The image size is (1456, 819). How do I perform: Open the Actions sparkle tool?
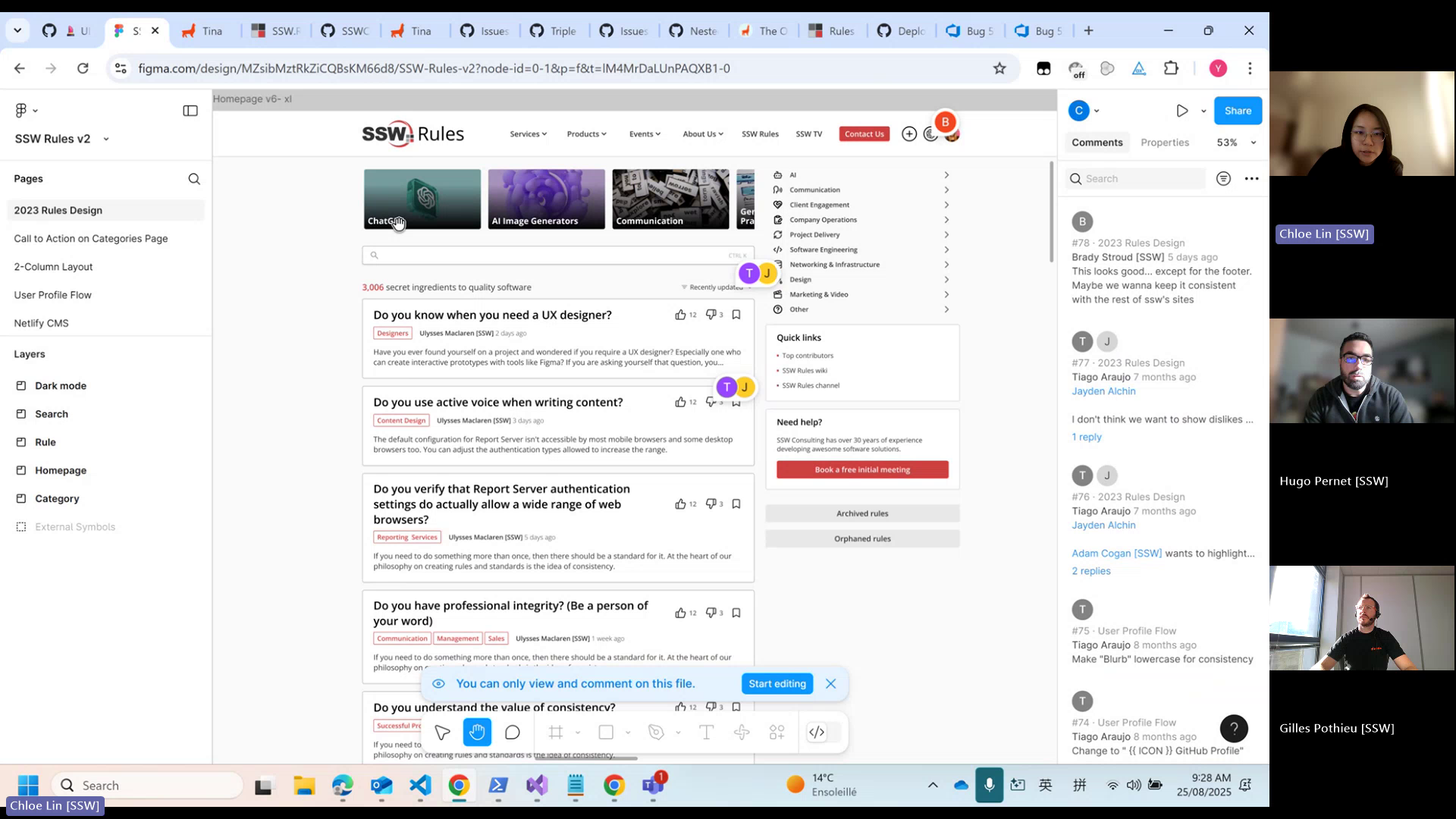pyautogui.click(x=742, y=733)
